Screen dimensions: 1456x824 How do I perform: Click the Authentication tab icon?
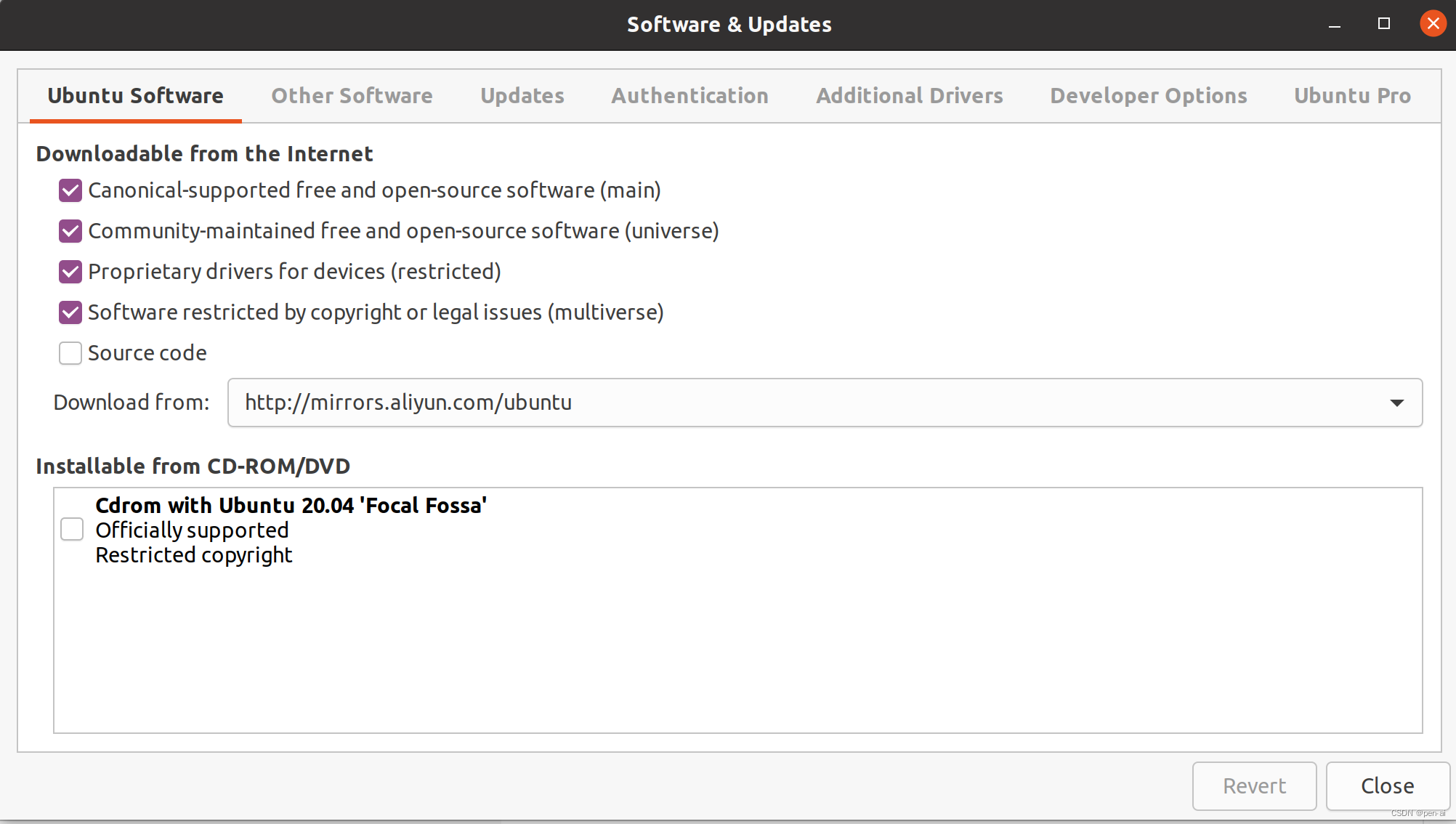tap(690, 95)
